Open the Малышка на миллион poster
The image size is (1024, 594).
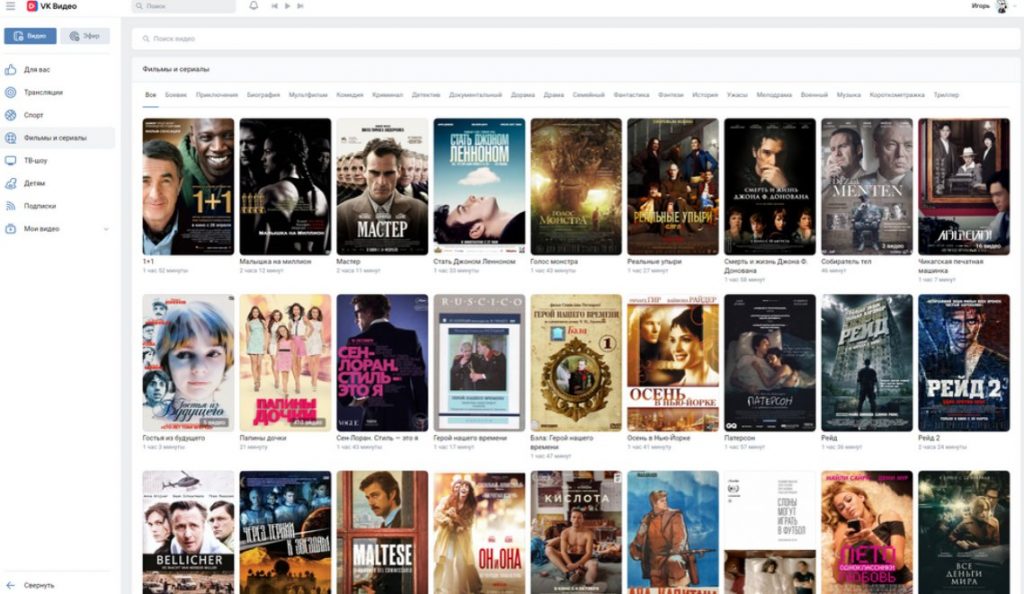[x=285, y=187]
